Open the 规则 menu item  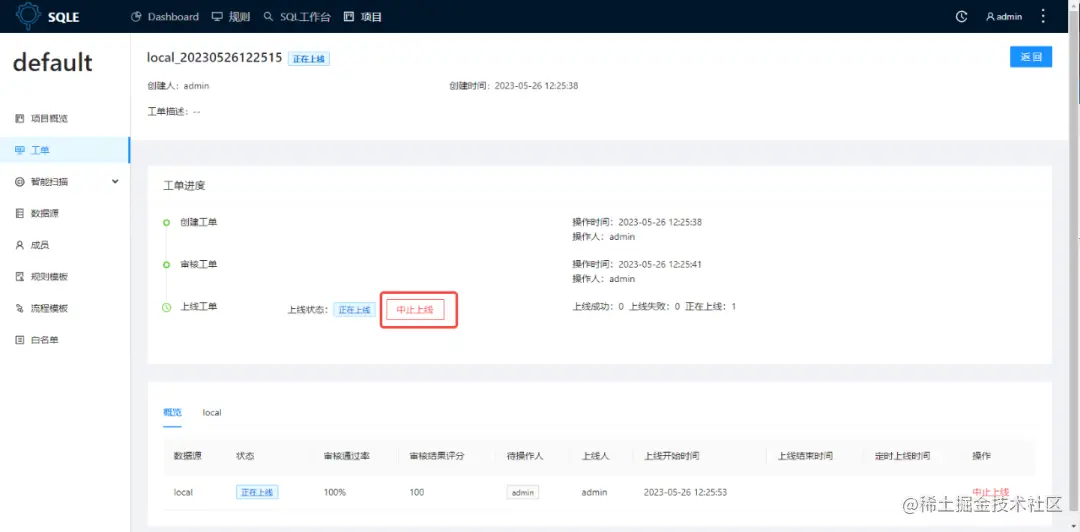tap(231, 17)
